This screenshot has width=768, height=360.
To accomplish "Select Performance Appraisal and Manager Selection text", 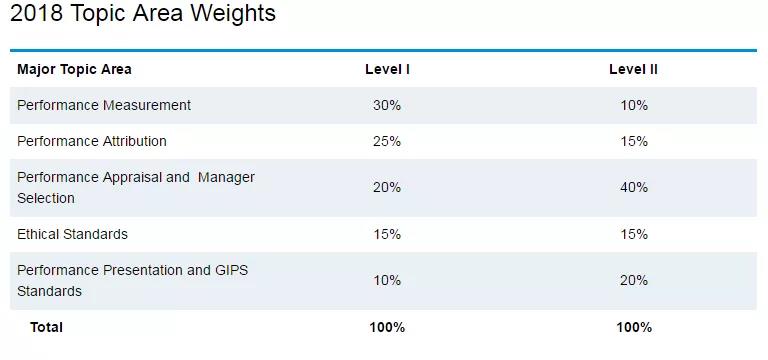I will click(136, 188).
